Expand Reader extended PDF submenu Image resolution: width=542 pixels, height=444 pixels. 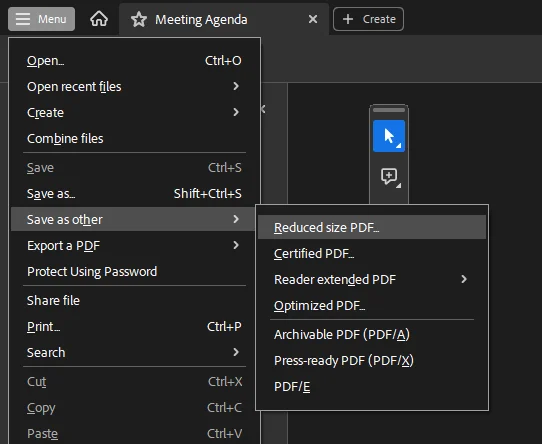(372, 279)
